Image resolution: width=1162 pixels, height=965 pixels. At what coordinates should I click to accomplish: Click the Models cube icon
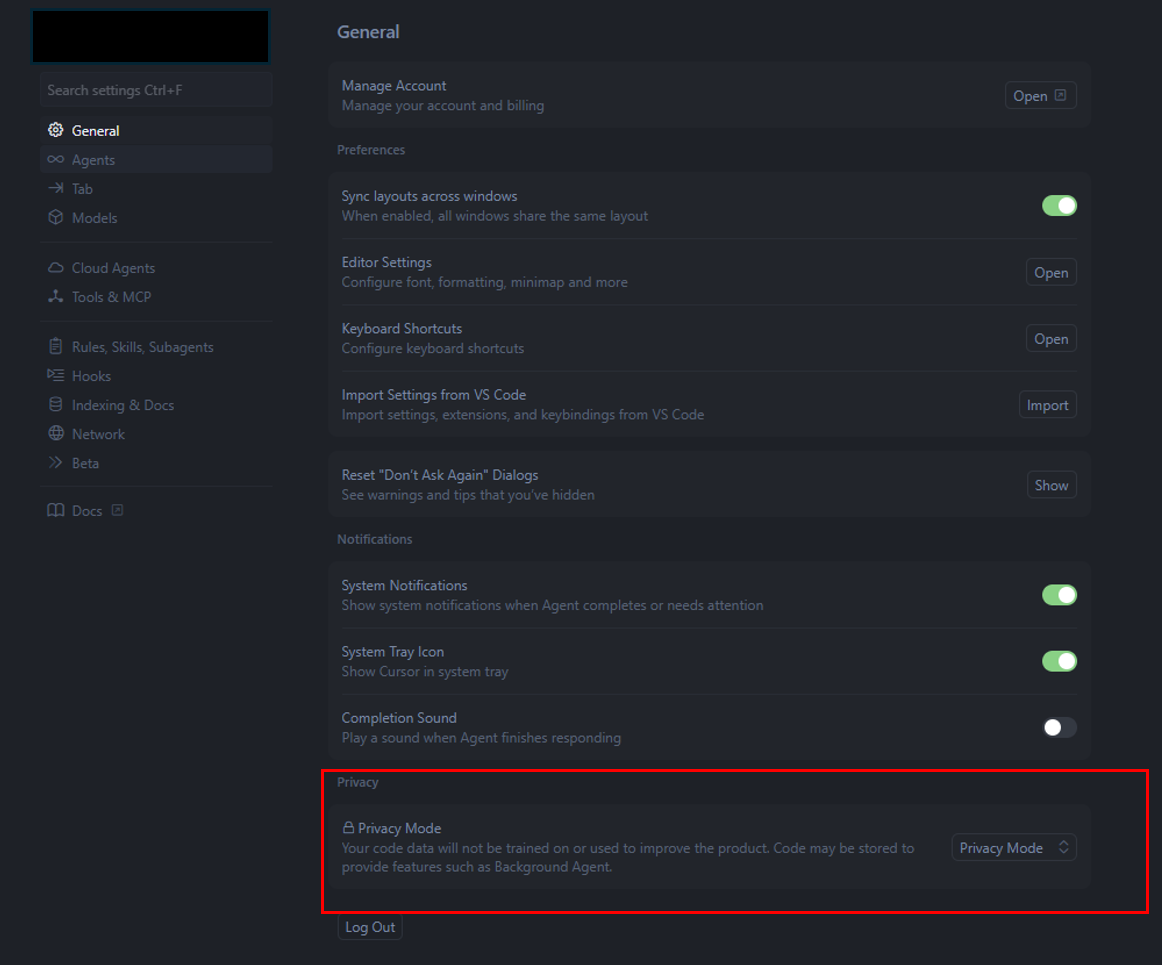click(56, 217)
